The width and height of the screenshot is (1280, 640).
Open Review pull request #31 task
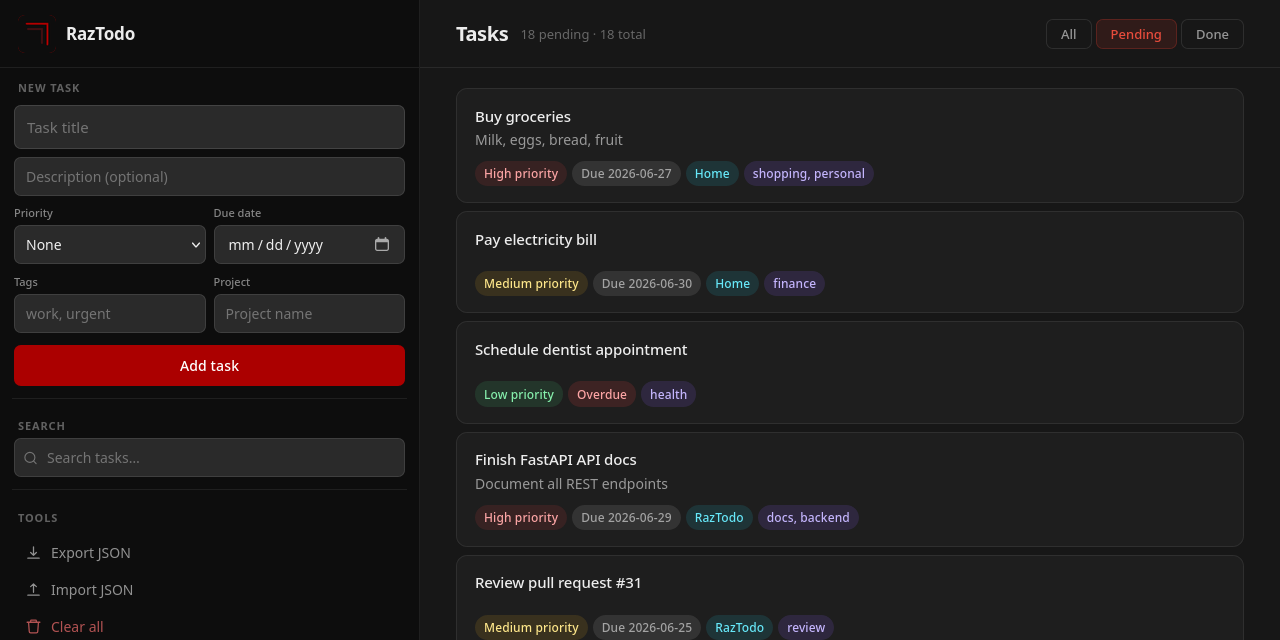click(x=559, y=583)
